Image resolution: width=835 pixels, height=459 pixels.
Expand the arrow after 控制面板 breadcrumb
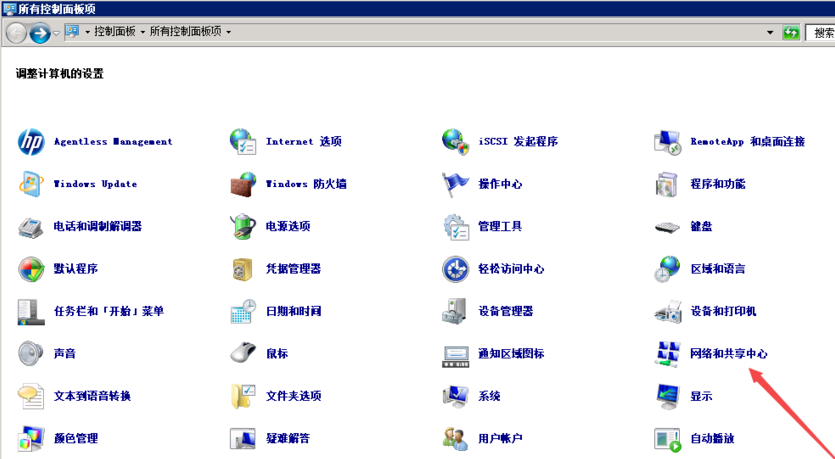[x=143, y=32]
